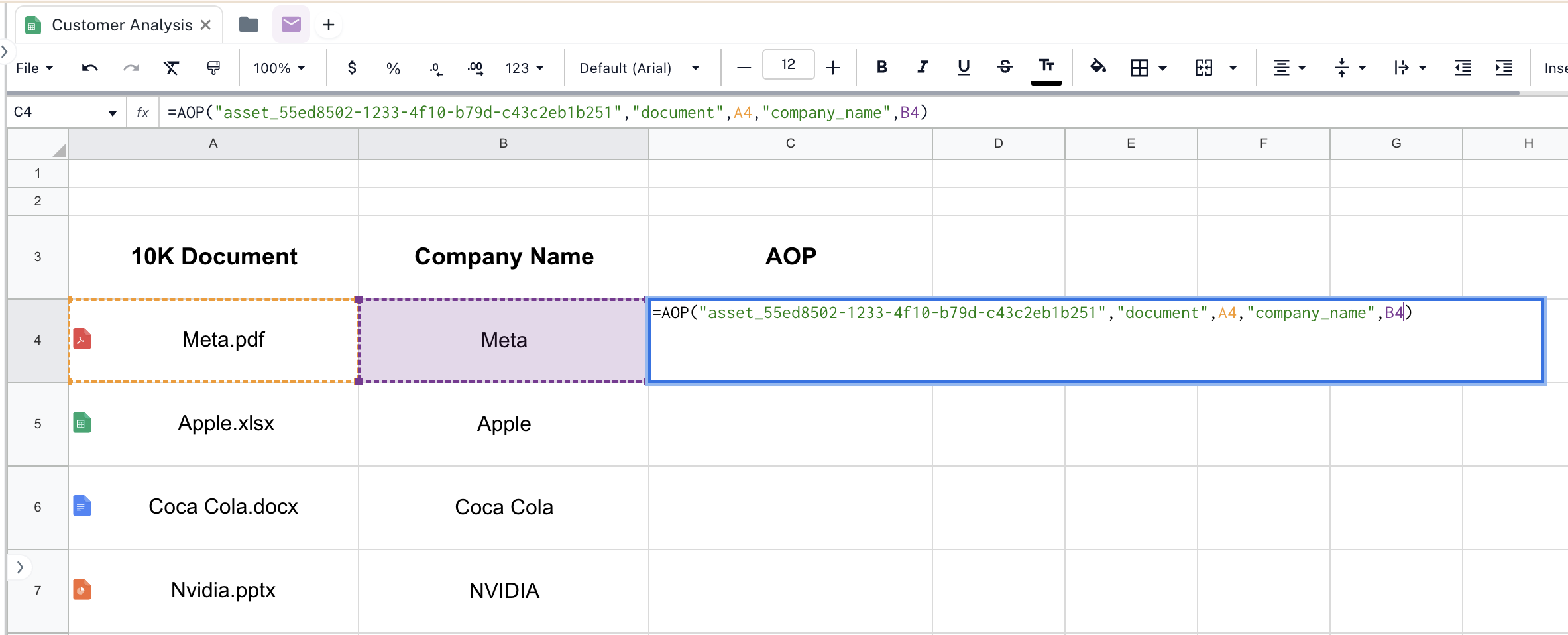The image size is (1568, 635).
Task: Open the File menu
Action: [x=34, y=68]
